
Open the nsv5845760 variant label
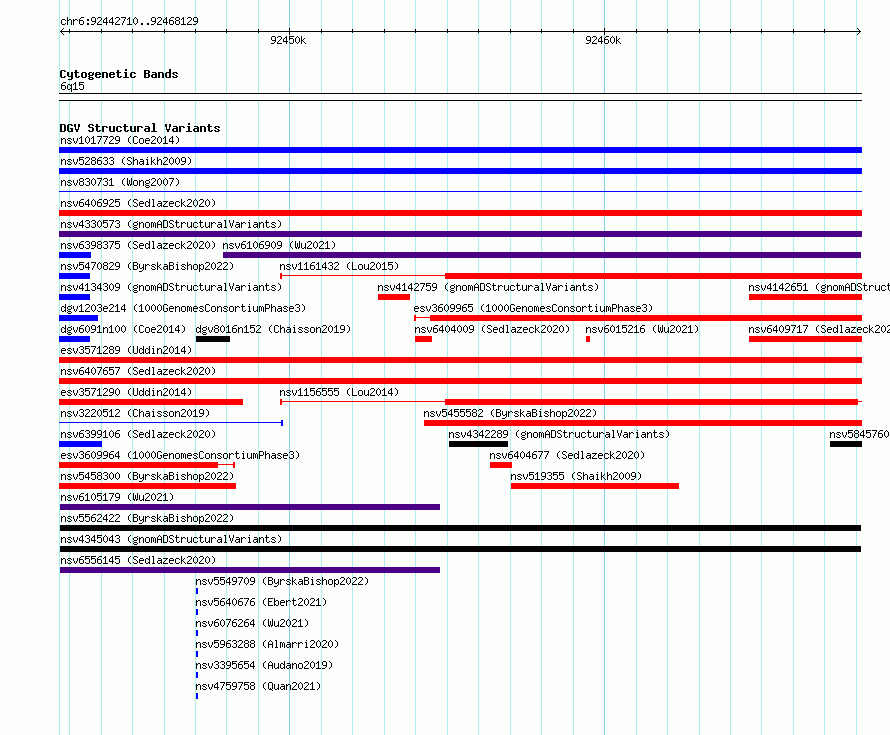pyautogui.click(x=859, y=434)
